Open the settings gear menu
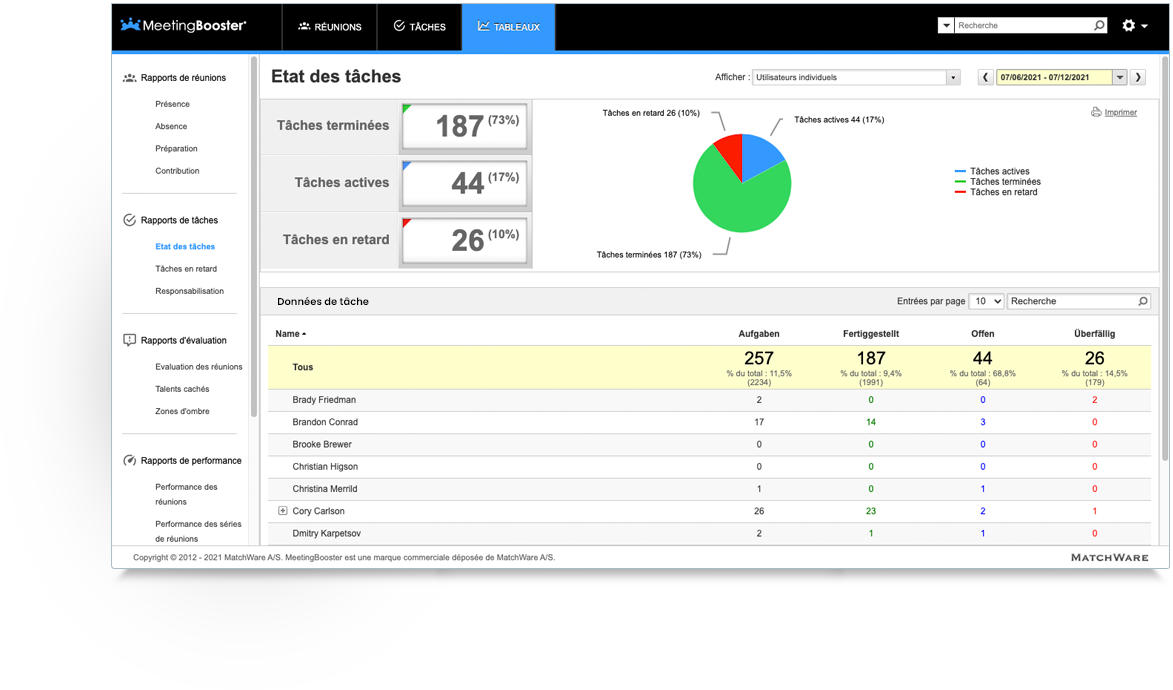Screen dimensions: 1173x690 (1134, 25)
